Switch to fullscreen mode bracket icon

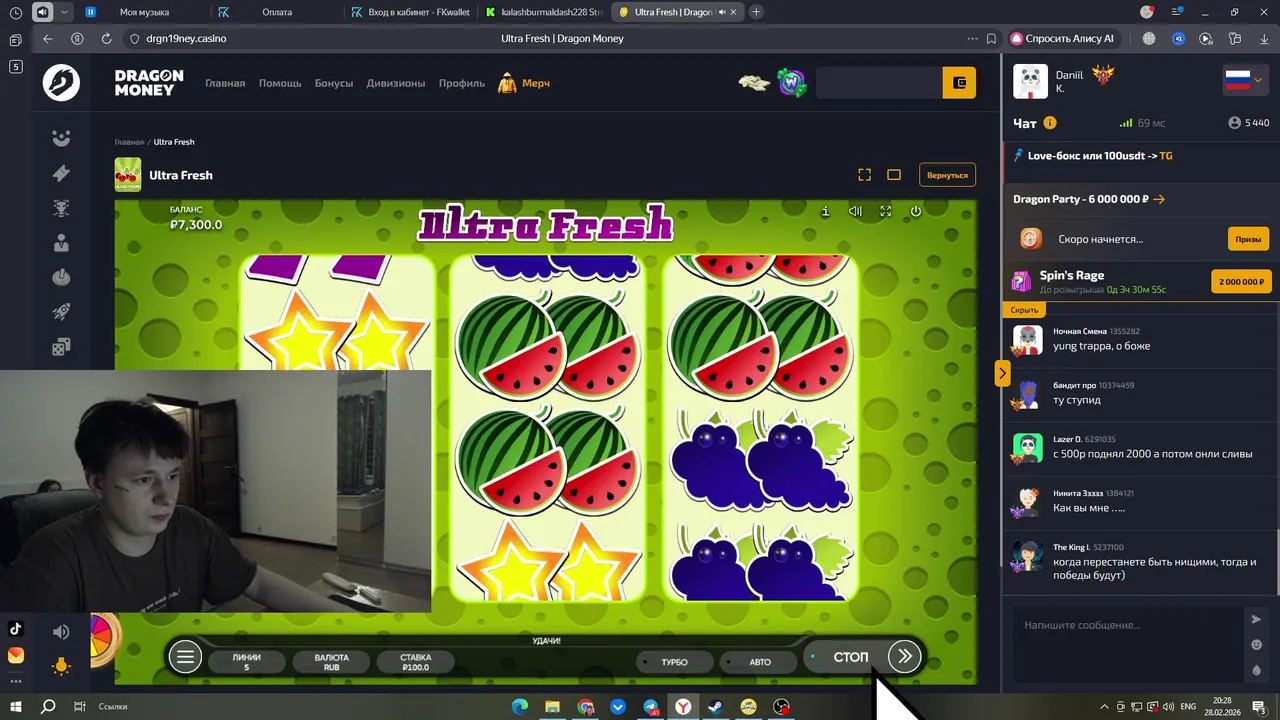pos(865,175)
